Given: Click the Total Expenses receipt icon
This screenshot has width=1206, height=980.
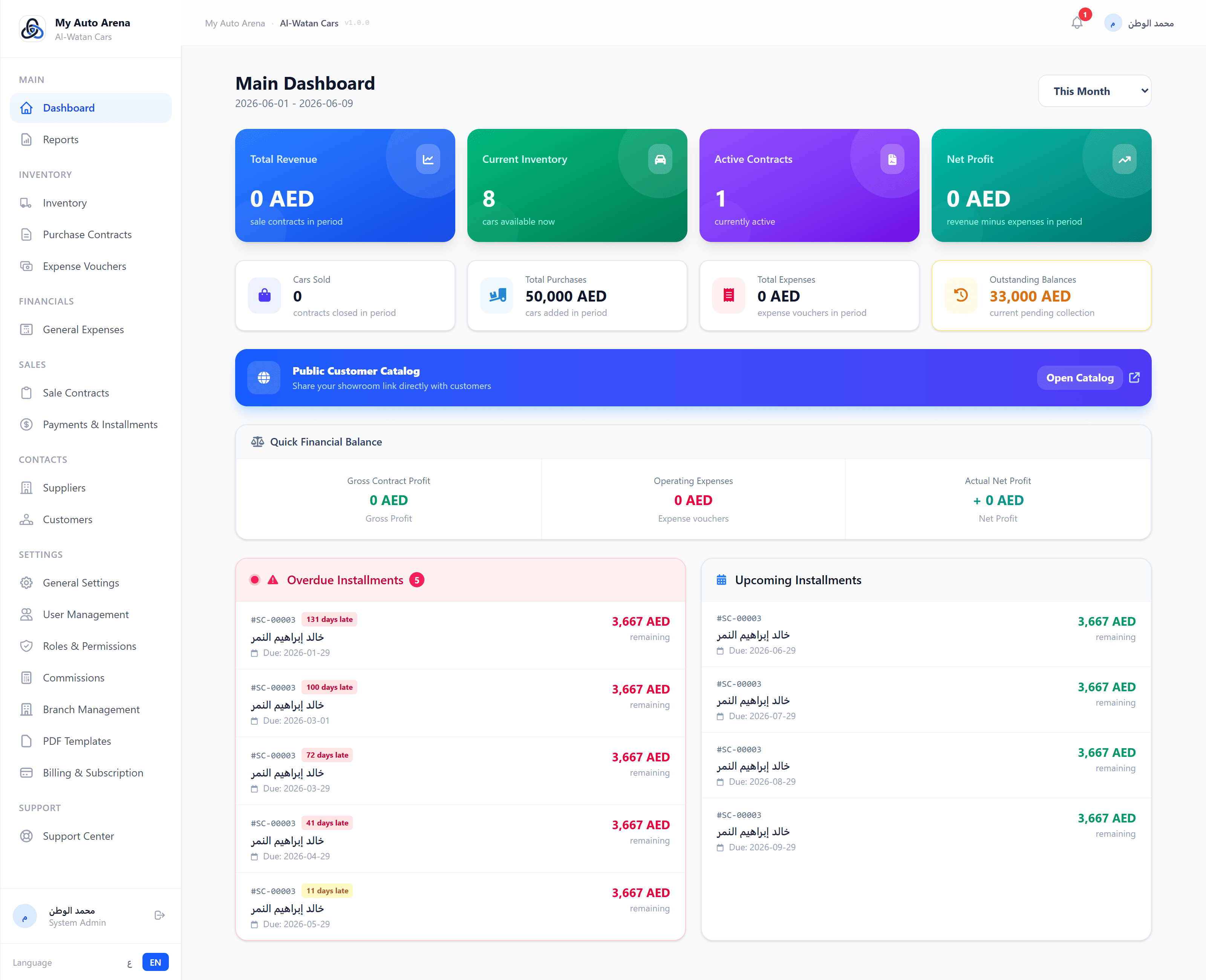Looking at the screenshot, I should [x=728, y=295].
